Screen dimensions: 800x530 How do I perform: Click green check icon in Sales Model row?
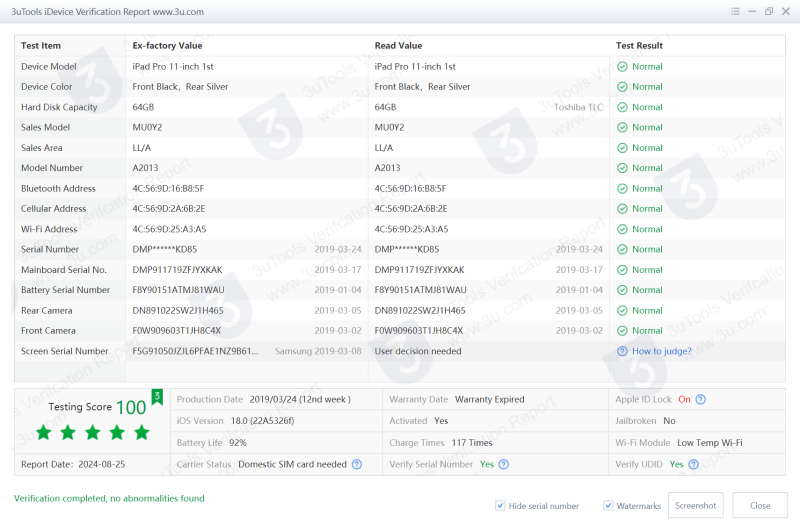click(622, 128)
